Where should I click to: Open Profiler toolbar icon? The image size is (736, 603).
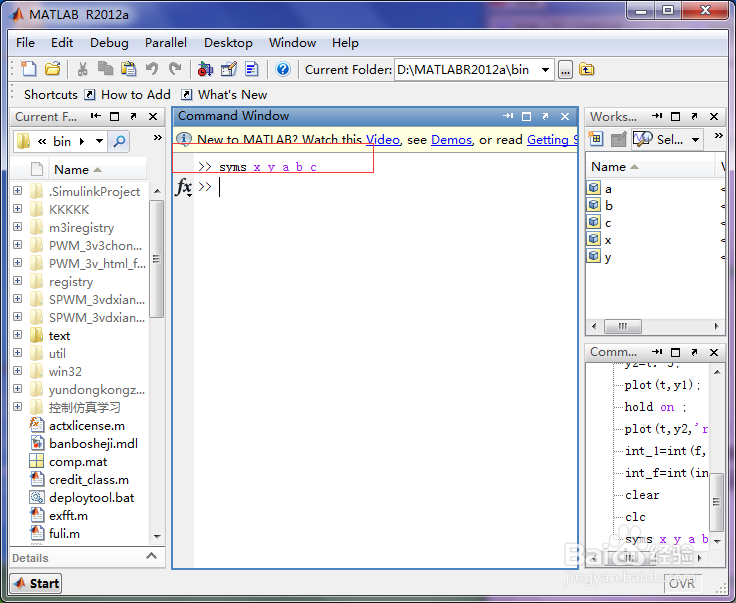(x=252, y=69)
